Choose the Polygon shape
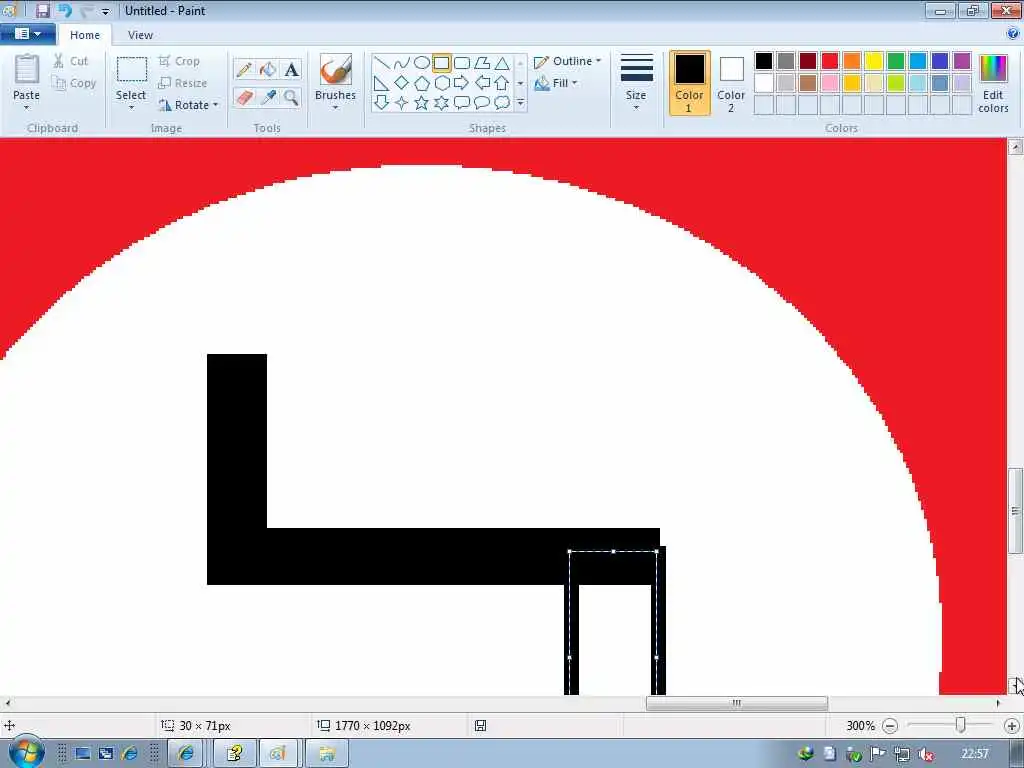 pyautogui.click(x=482, y=63)
